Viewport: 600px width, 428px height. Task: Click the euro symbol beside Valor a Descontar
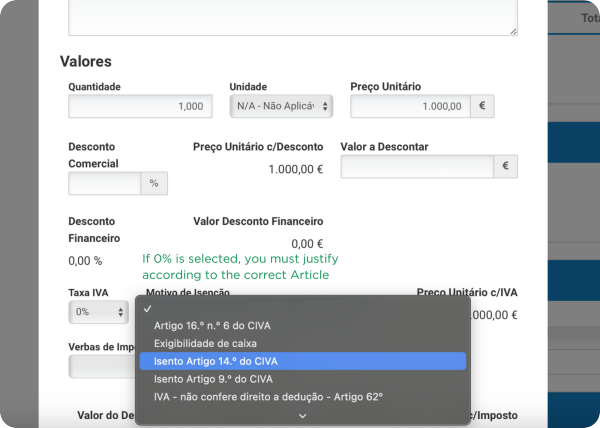click(x=506, y=167)
